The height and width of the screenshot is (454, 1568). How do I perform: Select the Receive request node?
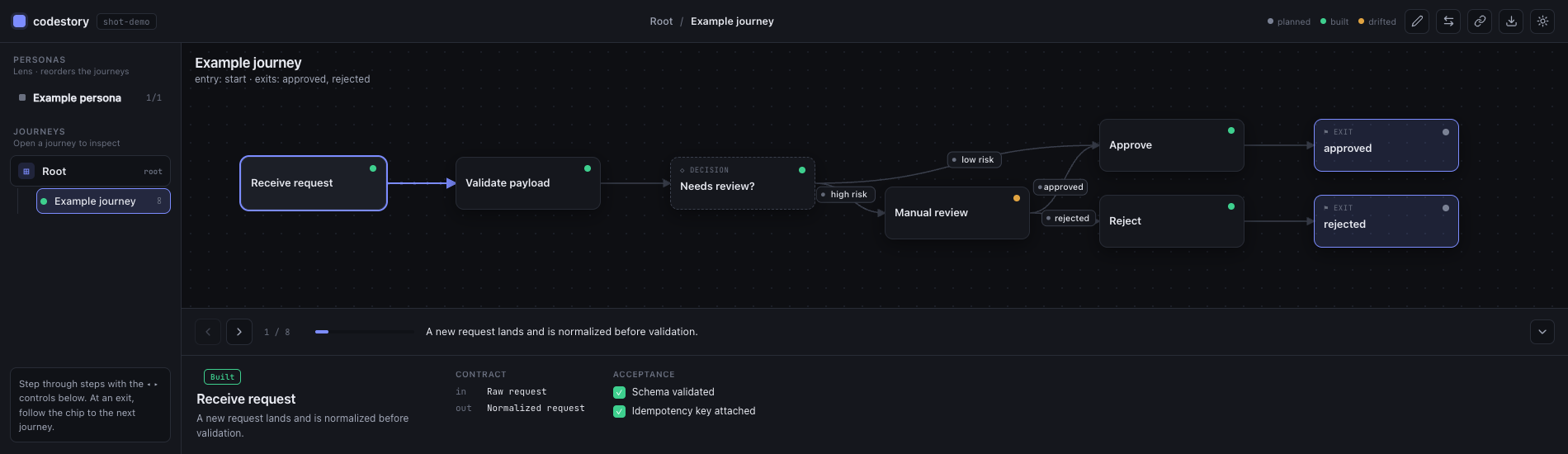point(314,183)
